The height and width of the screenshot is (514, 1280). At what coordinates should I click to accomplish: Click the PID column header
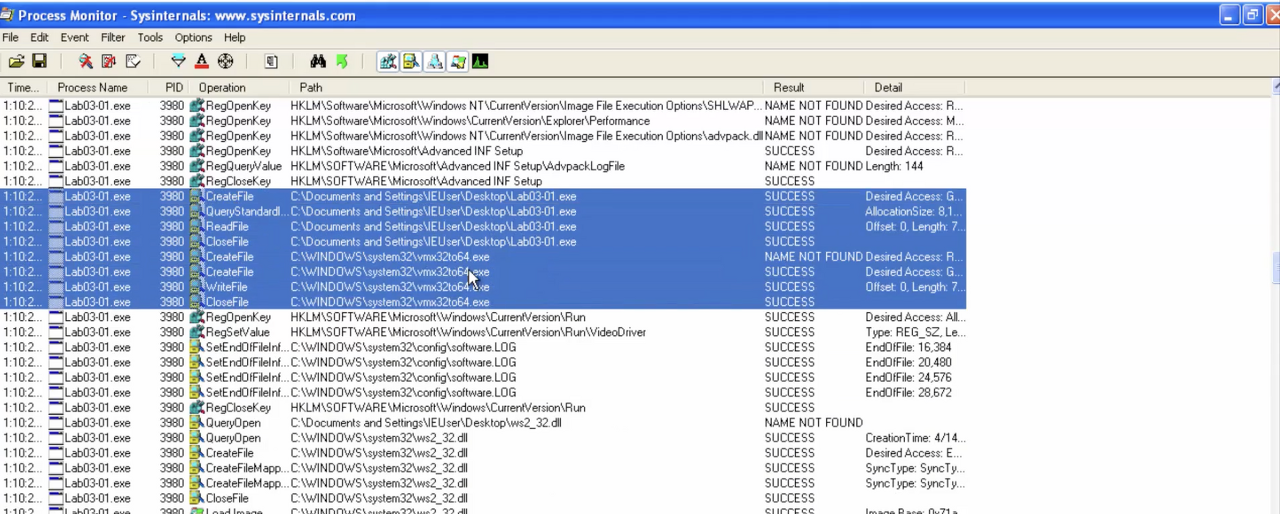(x=170, y=87)
